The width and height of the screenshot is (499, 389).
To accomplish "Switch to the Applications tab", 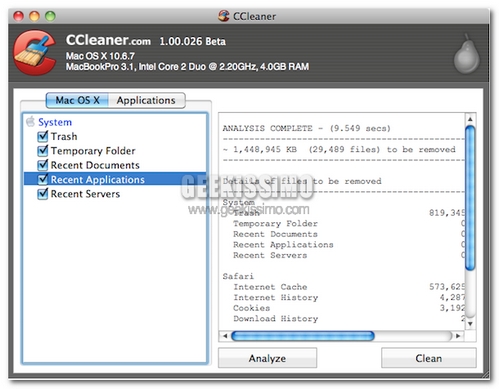I will (146, 100).
